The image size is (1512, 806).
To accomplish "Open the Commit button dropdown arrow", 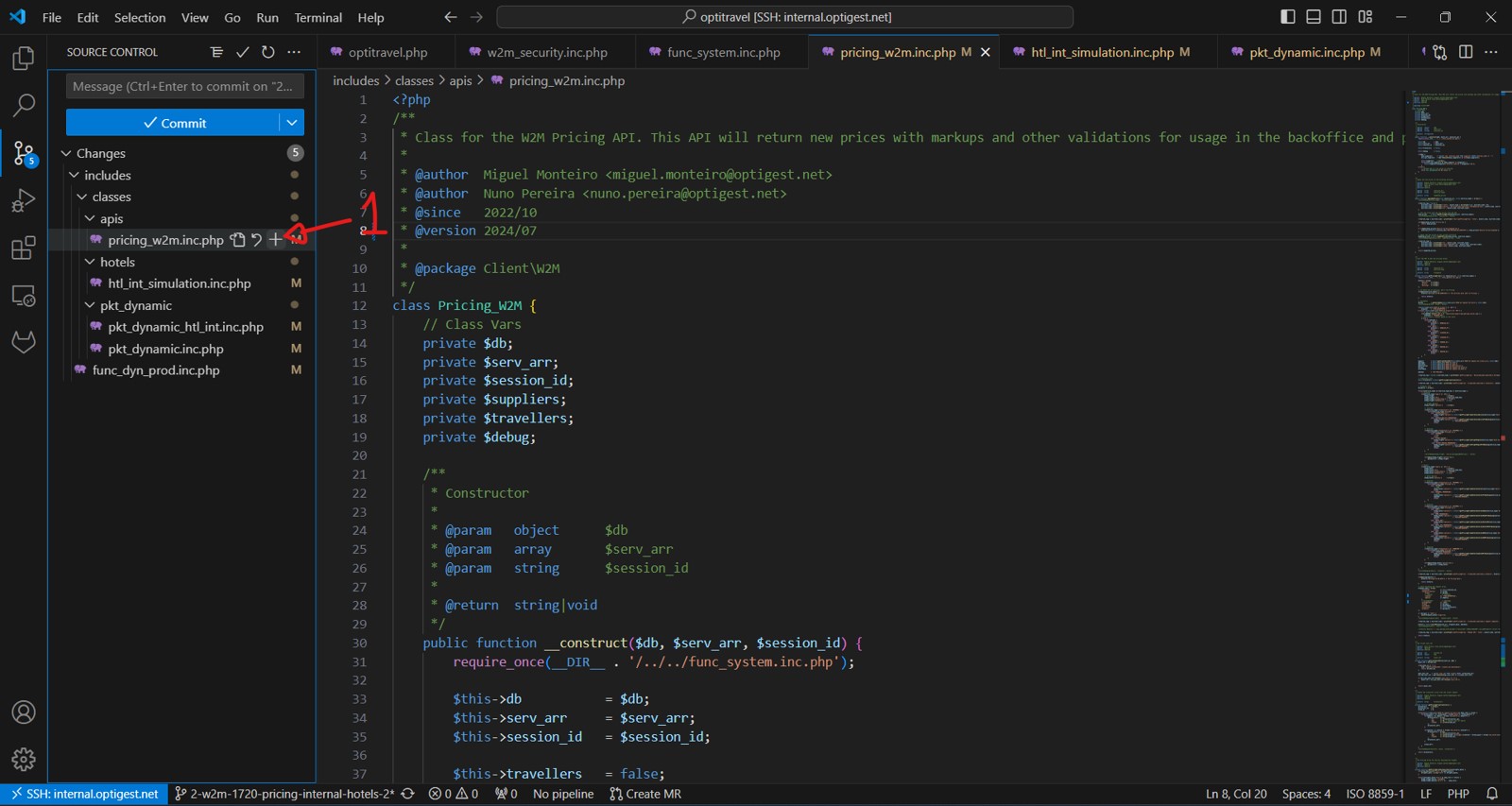I will [292, 123].
